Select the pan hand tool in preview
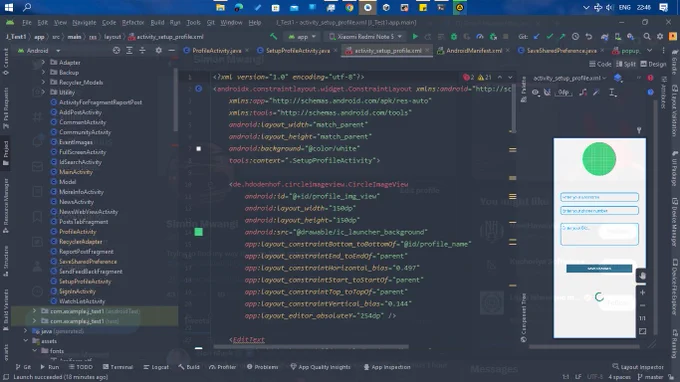The width and height of the screenshot is (680, 382). [x=642, y=276]
